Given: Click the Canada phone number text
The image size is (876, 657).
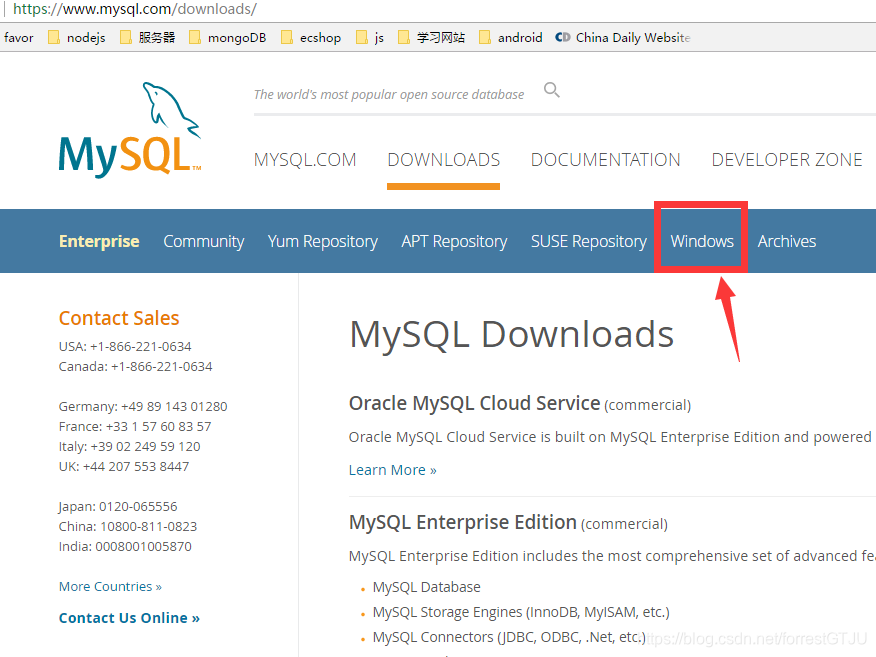Looking at the screenshot, I should 136,366.
